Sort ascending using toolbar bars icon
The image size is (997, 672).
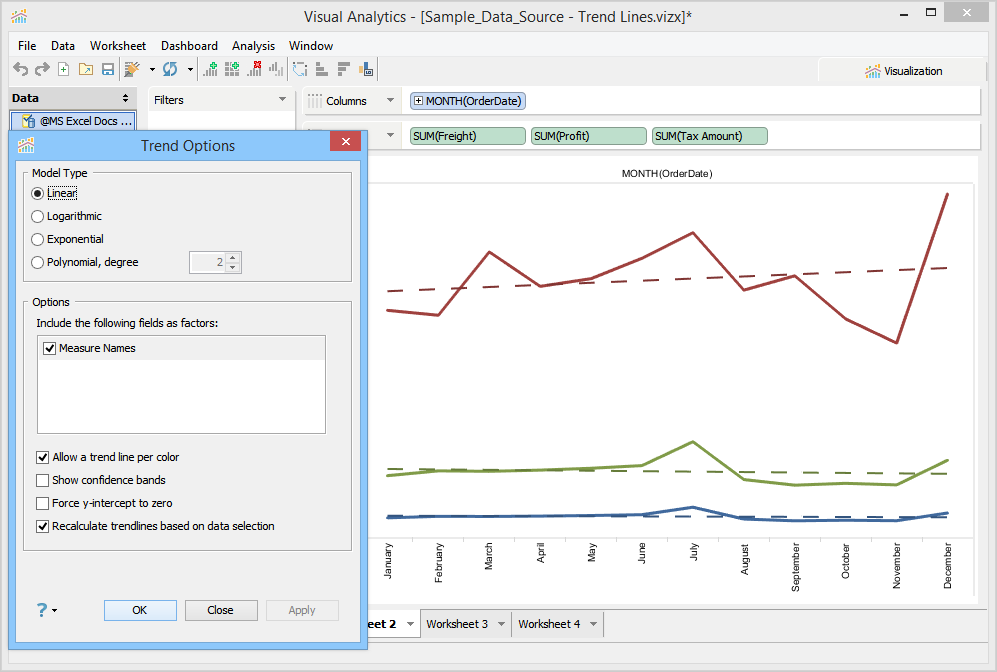pos(322,69)
